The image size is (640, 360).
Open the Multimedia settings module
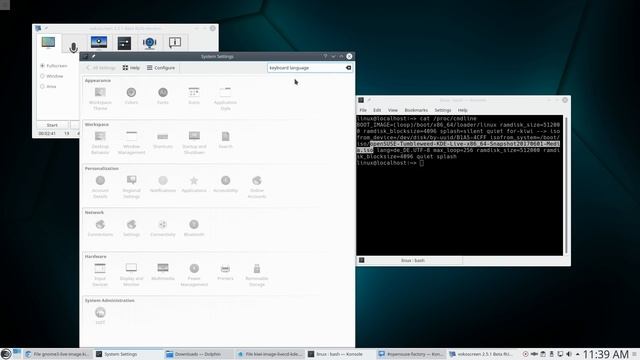162,272
